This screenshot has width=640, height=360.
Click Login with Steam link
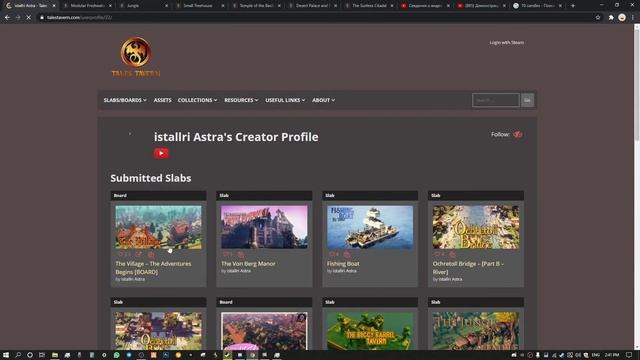(x=507, y=42)
